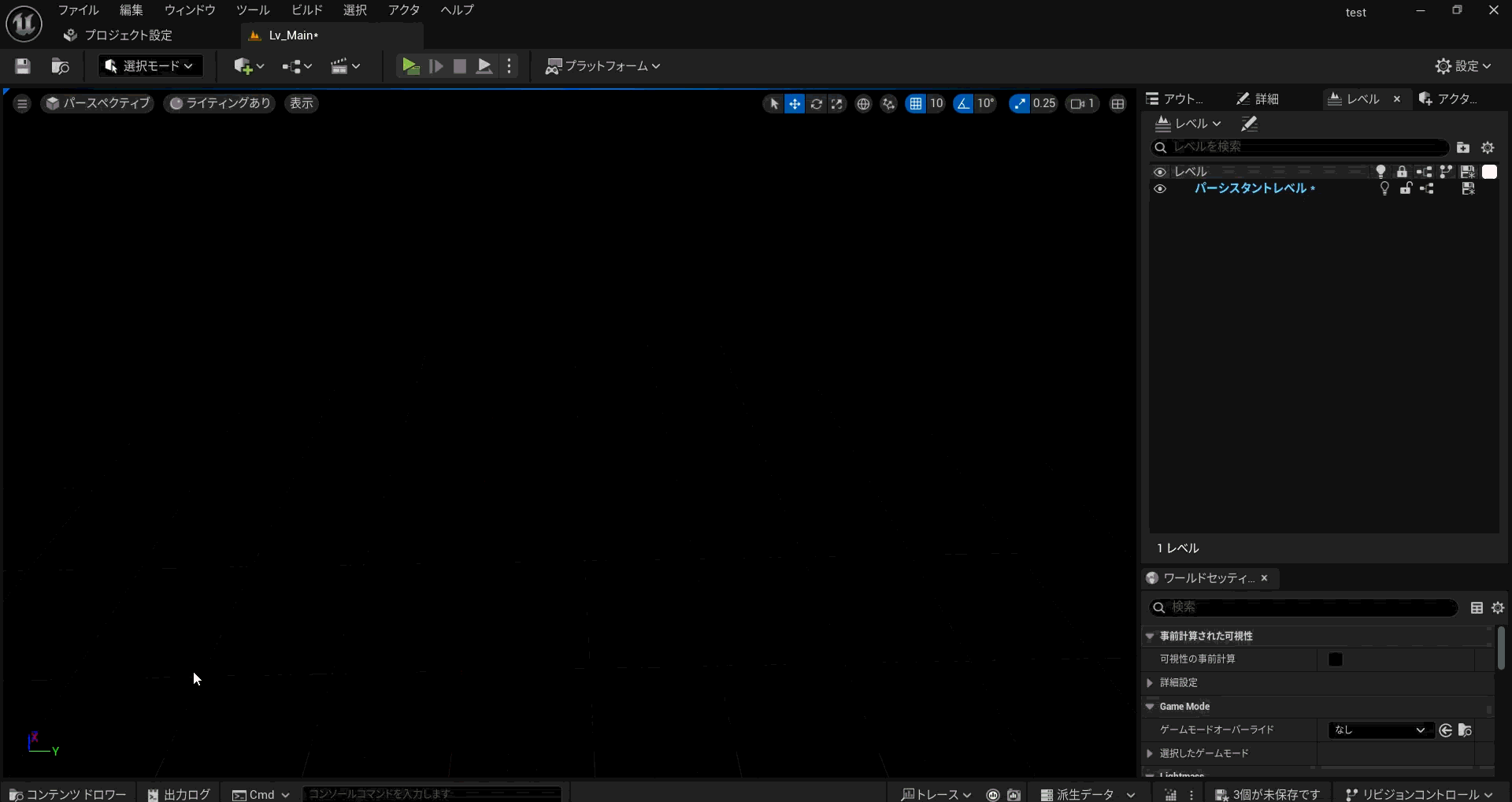Open Levels panel gear view options

tap(1488, 147)
